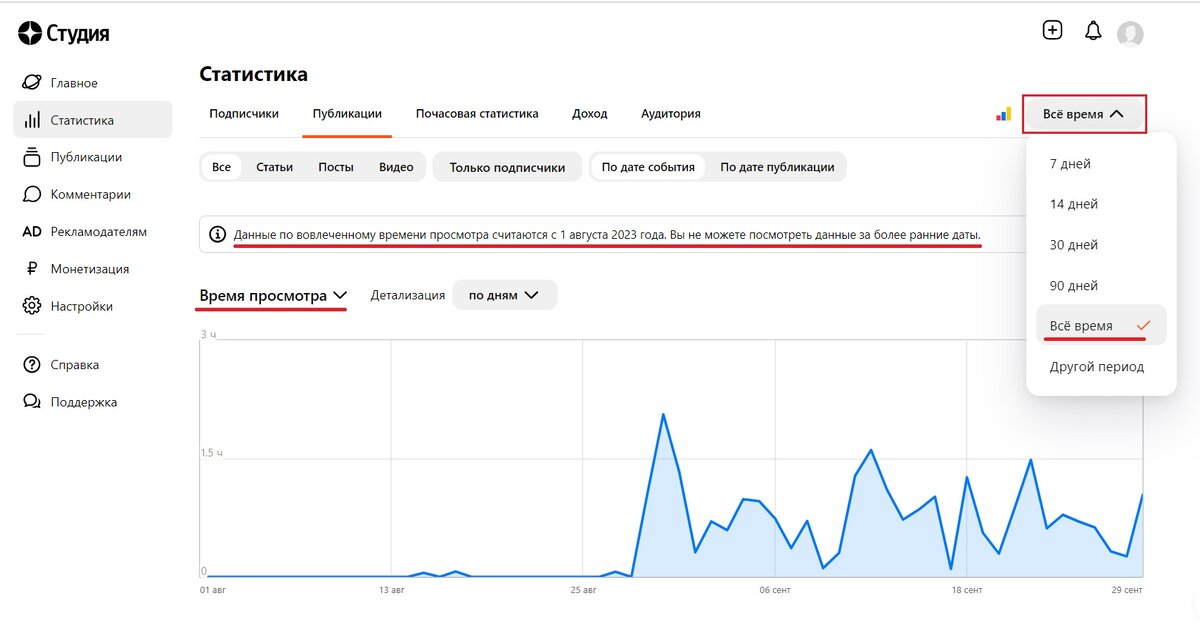Select Другой период option
Image resolution: width=1200 pixels, height=629 pixels.
click(x=1097, y=367)
